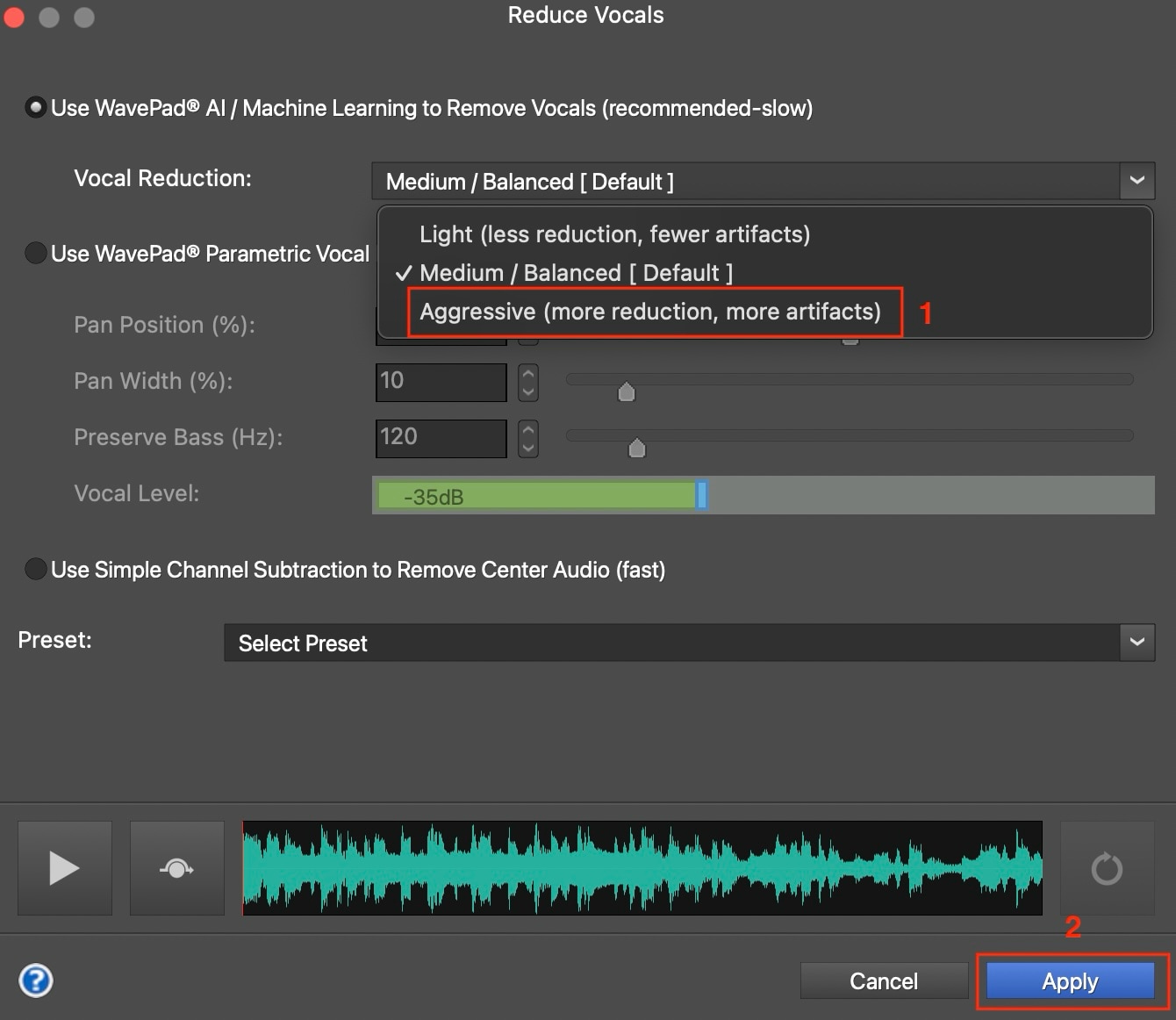Open help with the question mark icon
1176x1020 pixels.
[36, 980]
